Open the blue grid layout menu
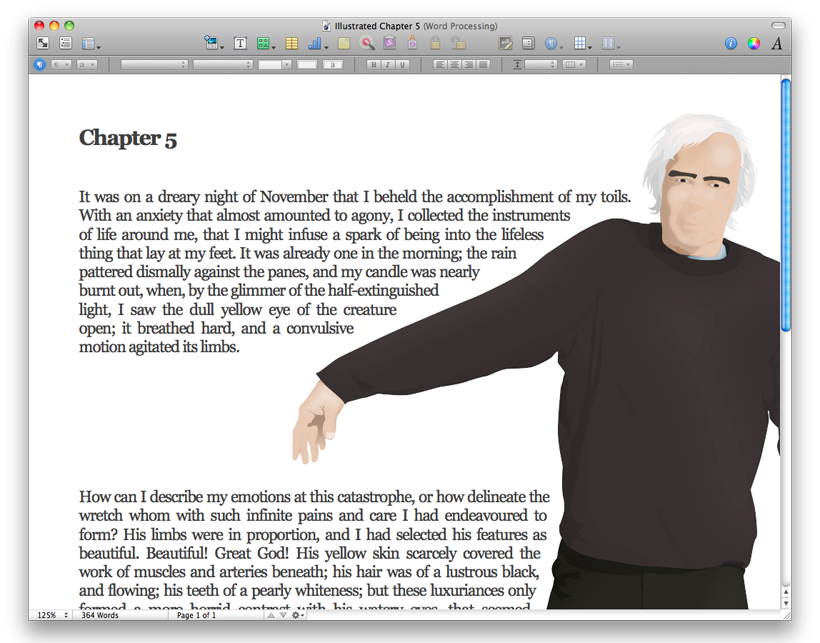 coord(582,43)
